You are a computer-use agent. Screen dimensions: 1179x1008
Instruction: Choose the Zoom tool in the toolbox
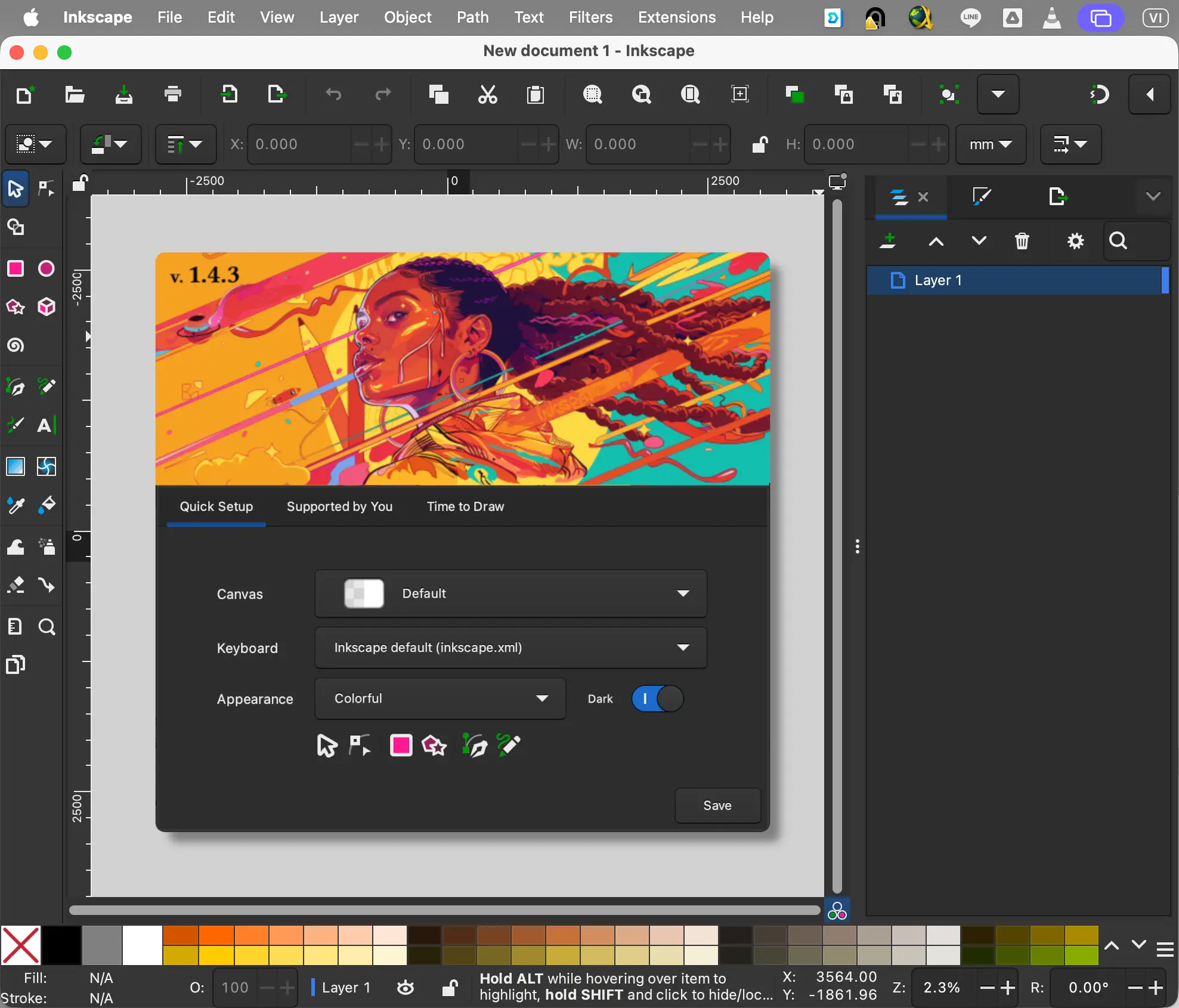tap(47, 626)
